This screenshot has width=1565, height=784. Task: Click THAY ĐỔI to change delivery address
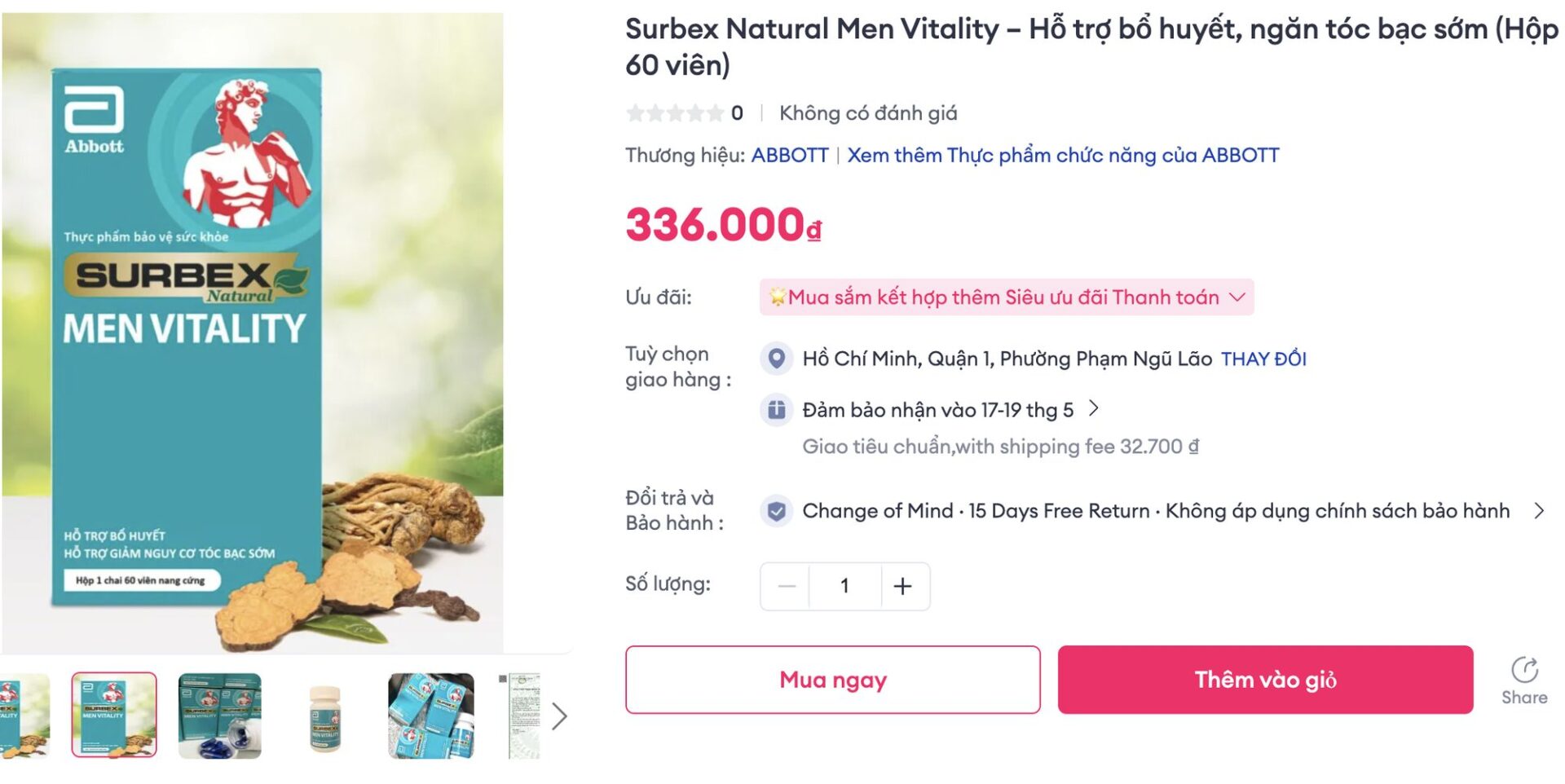1263,359
